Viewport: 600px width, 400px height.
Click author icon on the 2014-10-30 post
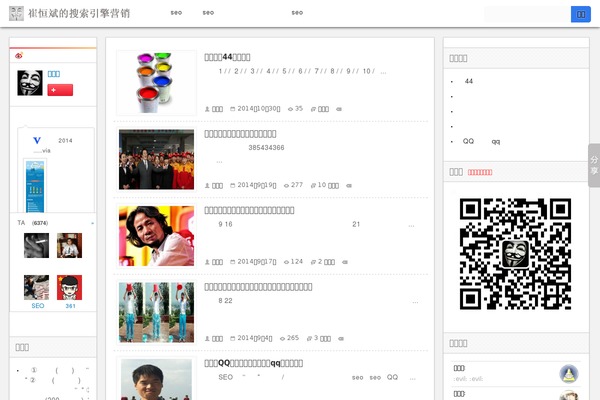207,109
